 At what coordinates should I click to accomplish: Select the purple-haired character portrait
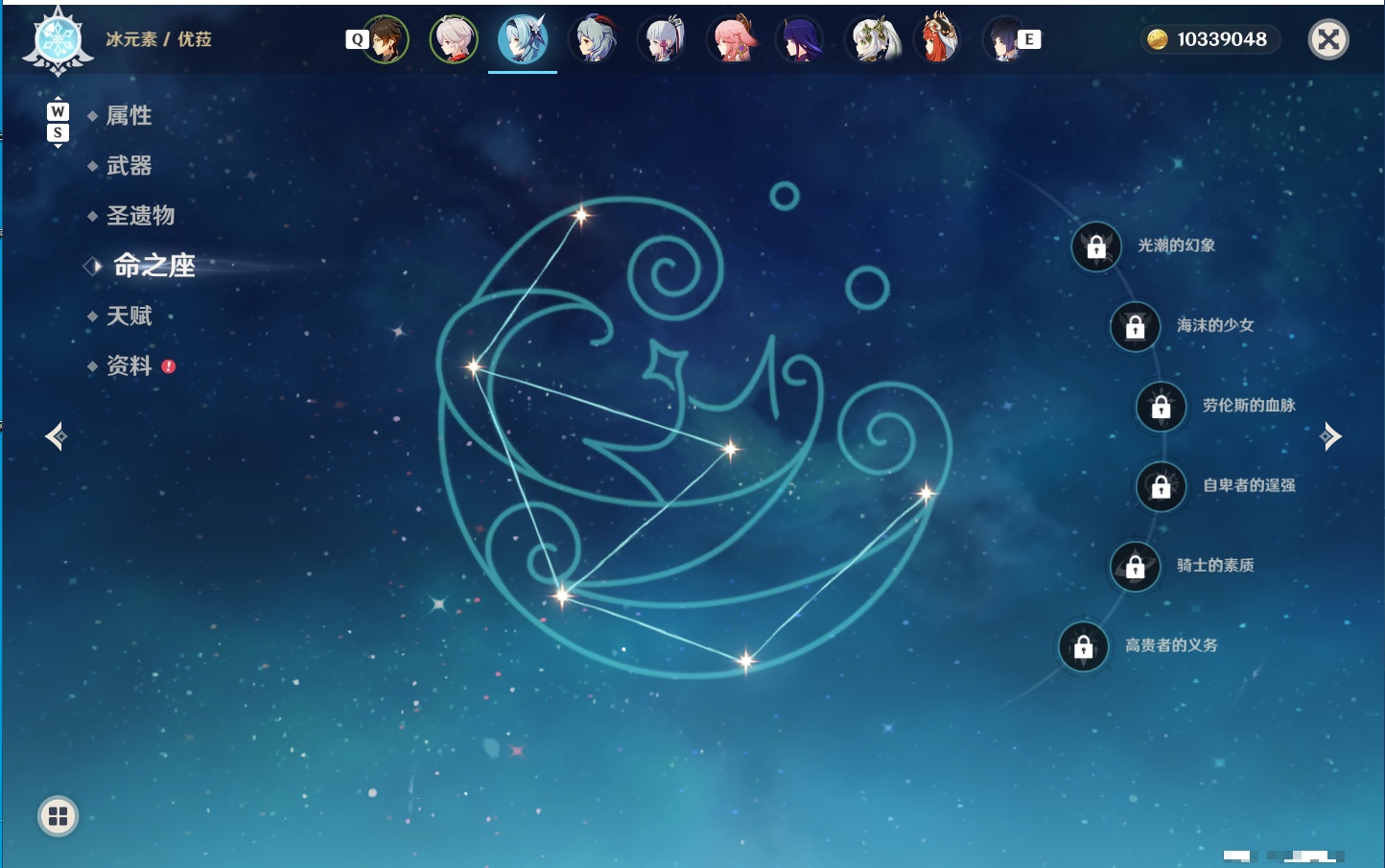800,39
